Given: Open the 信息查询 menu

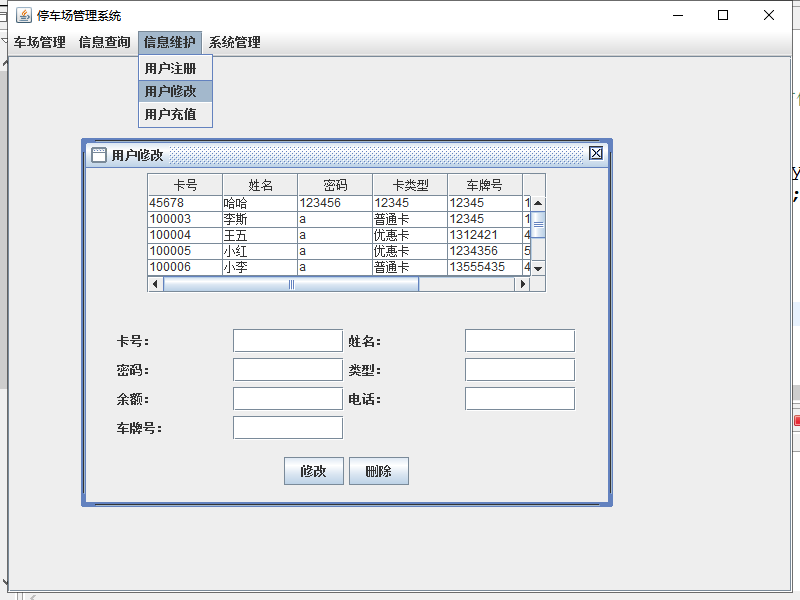Looking at the screenshot, I should (x=105, y=42).
